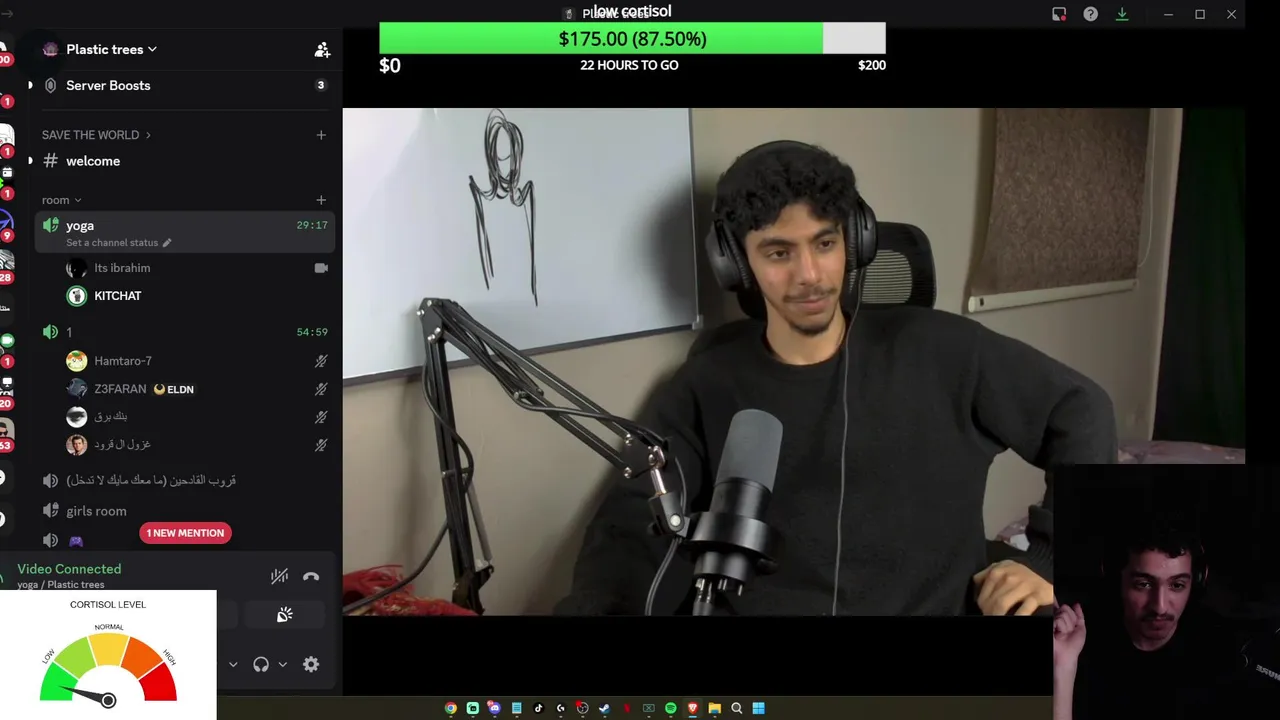This screenshot has width=1280, height=720.
Task: Click the muted mic icon for Z3FARAN
Action: click(321, 389)
